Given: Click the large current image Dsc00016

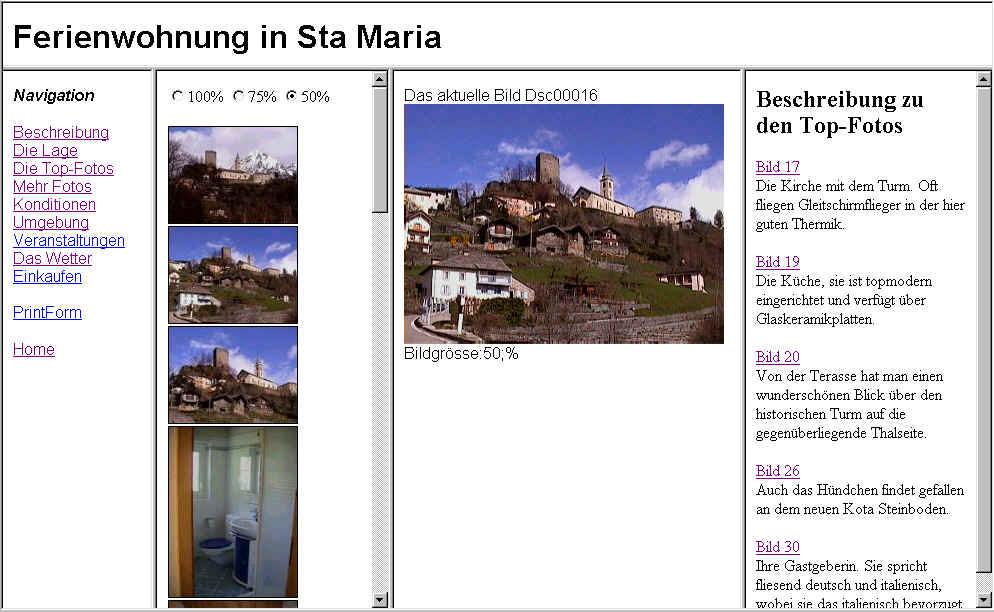Looking at the screenshot, I should 563,224.
